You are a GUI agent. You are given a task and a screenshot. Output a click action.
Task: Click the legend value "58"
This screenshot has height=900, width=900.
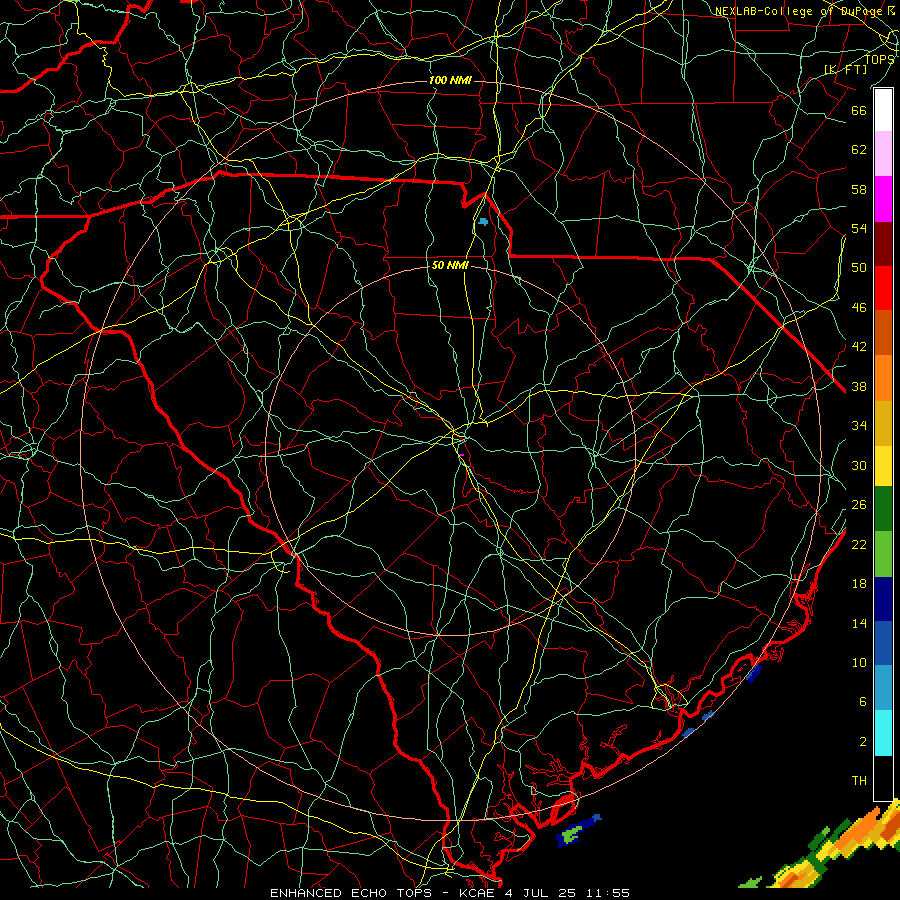pos(859,189)
